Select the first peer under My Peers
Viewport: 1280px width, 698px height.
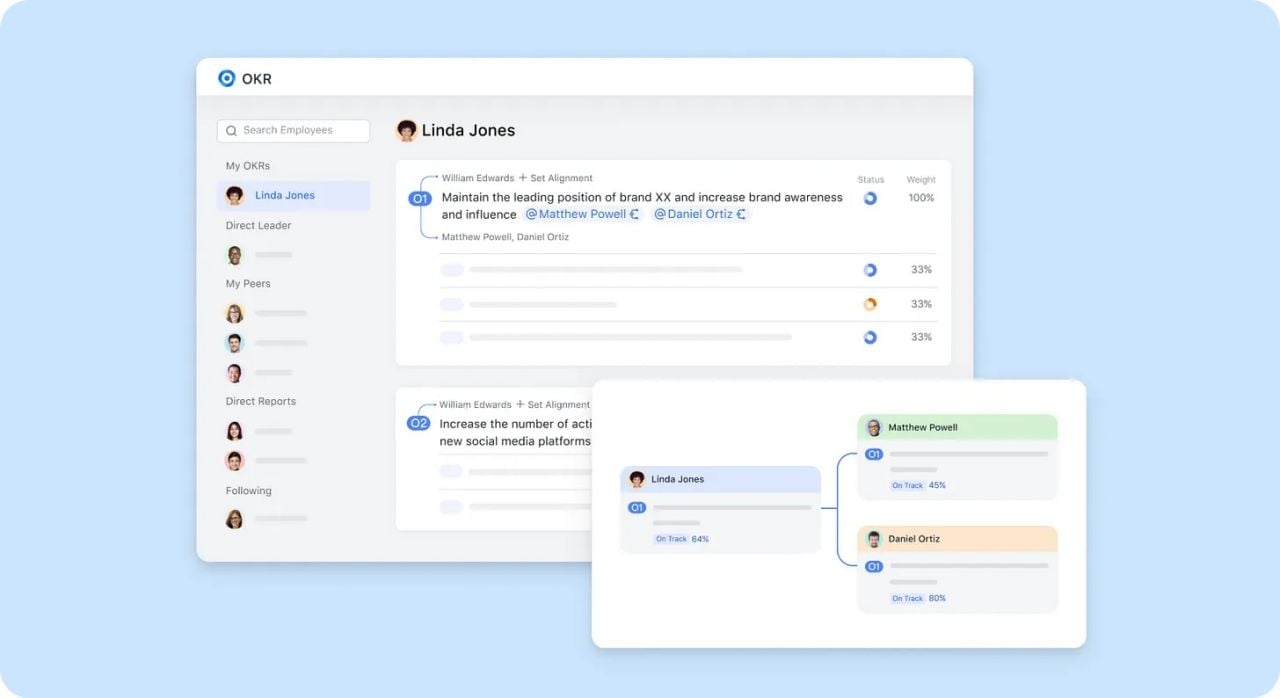235,313
